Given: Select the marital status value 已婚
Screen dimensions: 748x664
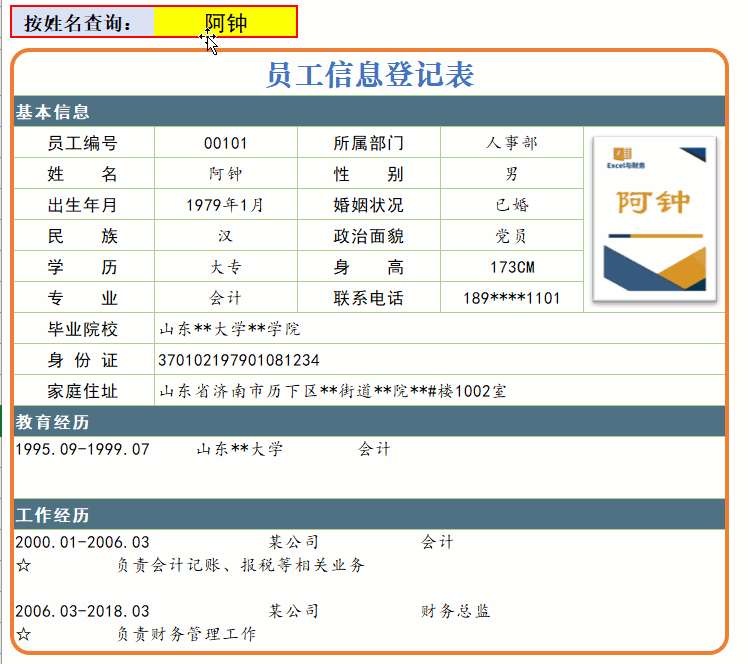Looking at the screenshot, I should pyautogui.click(x=512, y=205).
